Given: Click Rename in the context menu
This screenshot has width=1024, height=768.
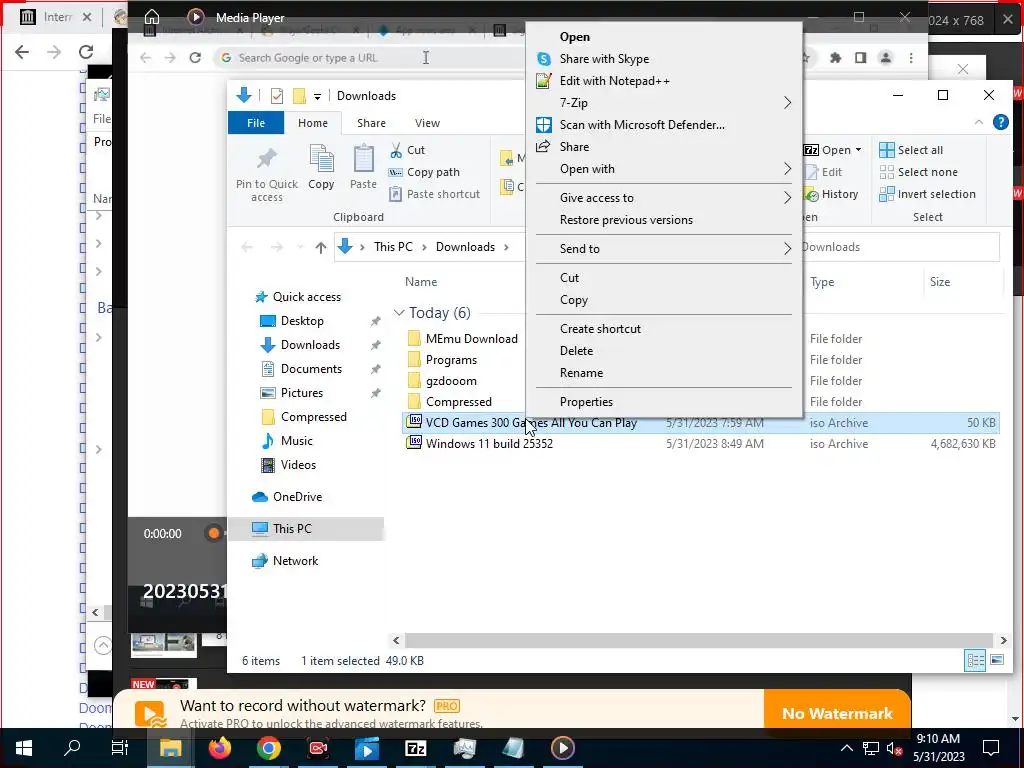Looking at the screenshot, I should [x=581, y=373].
